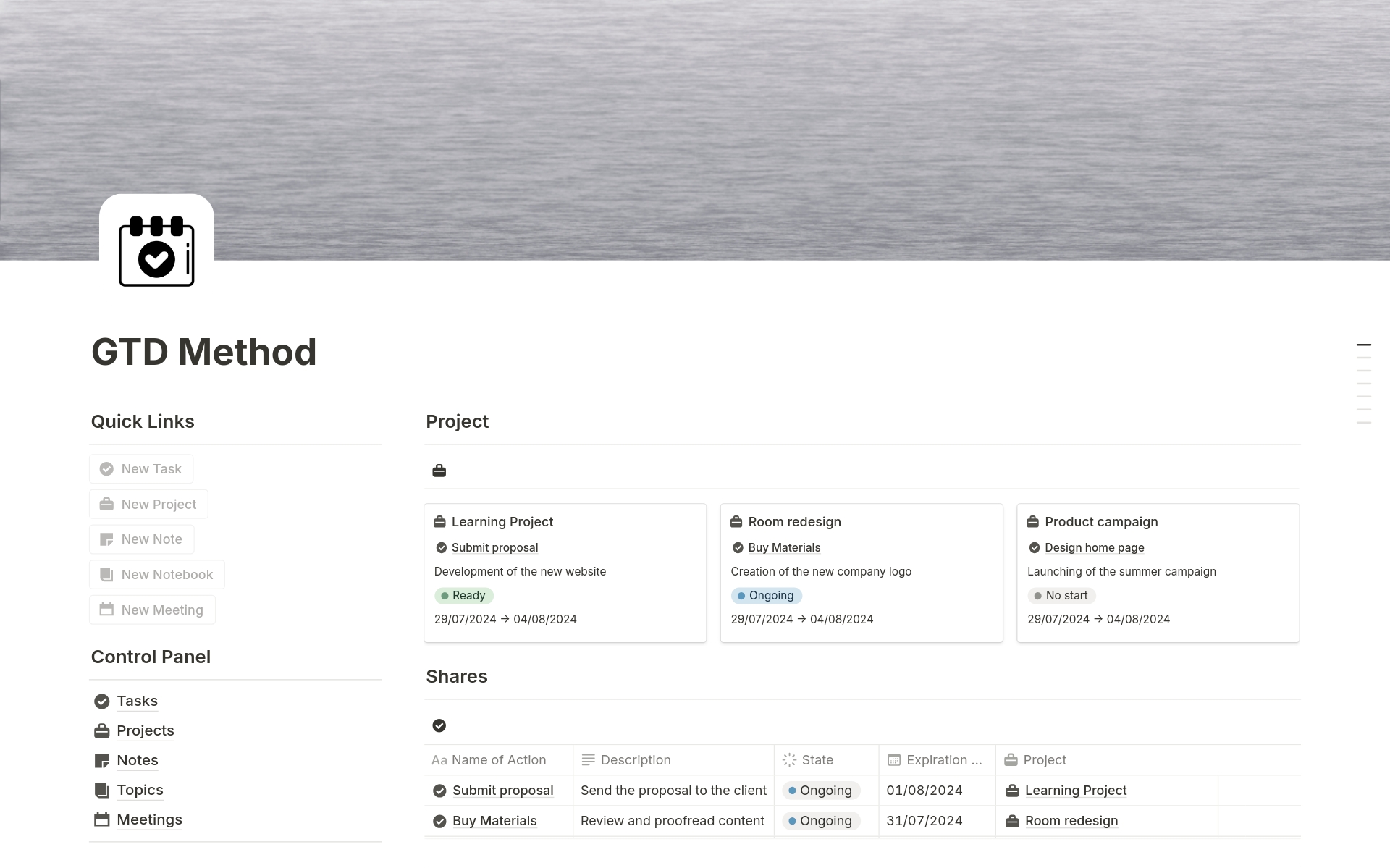1390x868 pixels.
Task: Click the Expiration column header
Action: (936, 760)
